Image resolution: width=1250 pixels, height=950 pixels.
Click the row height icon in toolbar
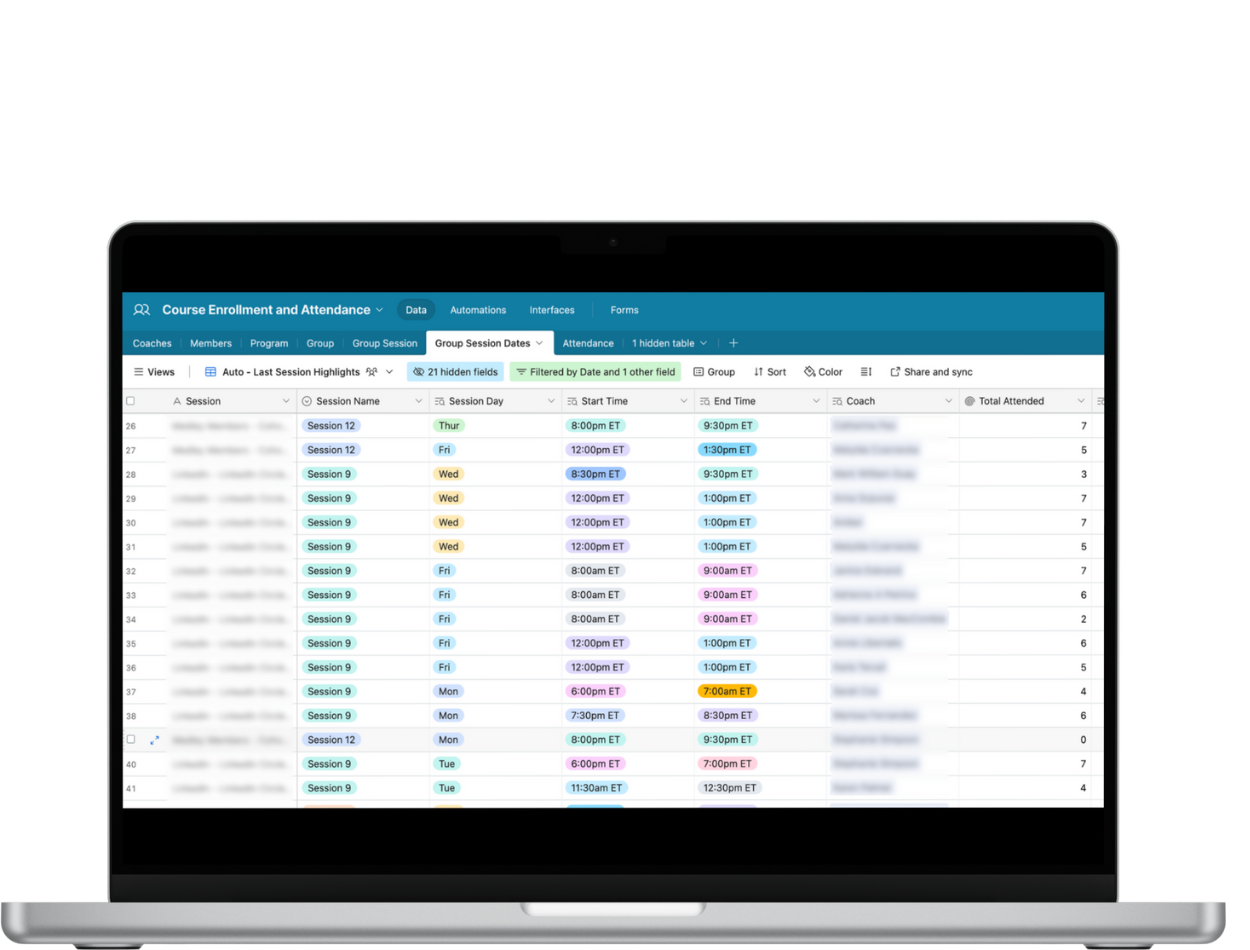point(866,372)
